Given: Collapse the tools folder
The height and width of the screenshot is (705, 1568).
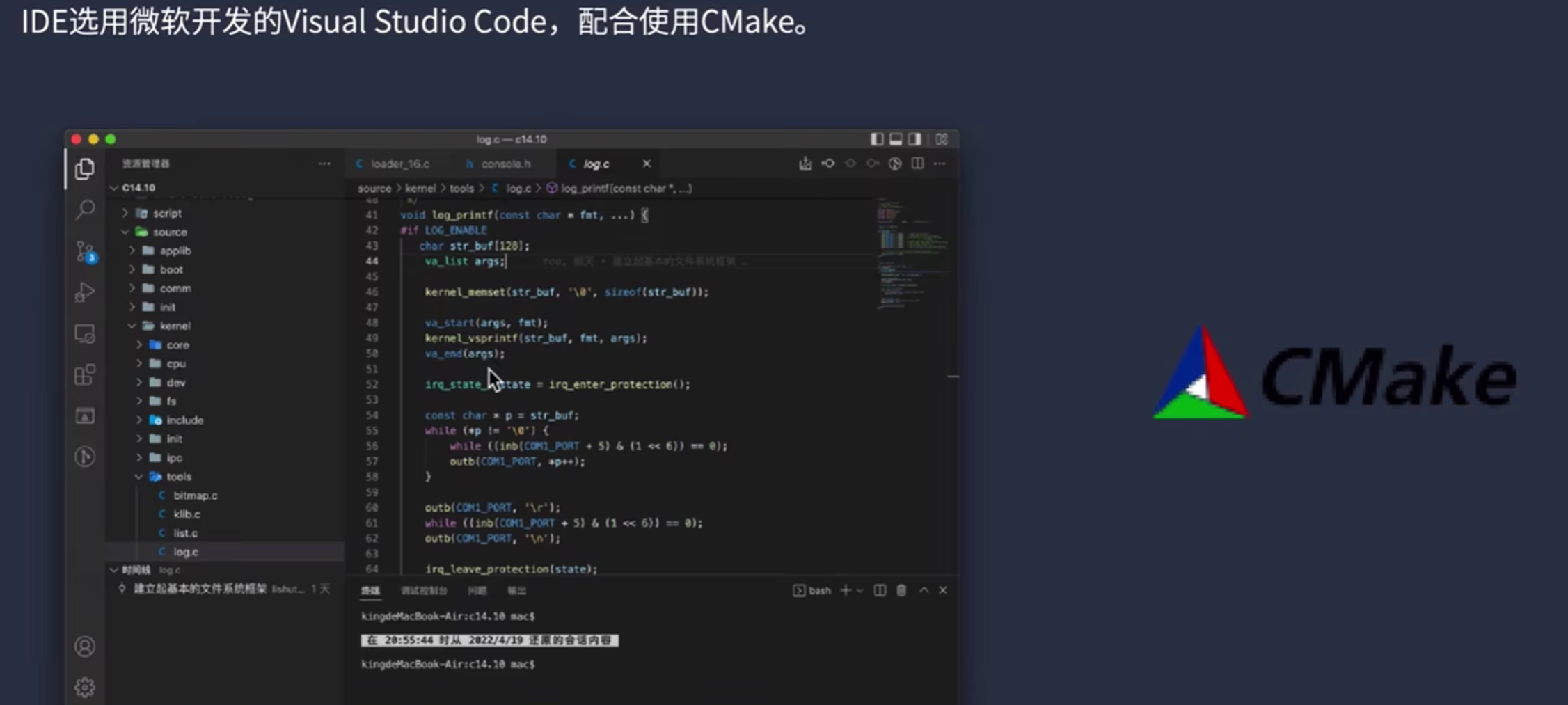Looking at the screenshot, I should coord(139,477).
